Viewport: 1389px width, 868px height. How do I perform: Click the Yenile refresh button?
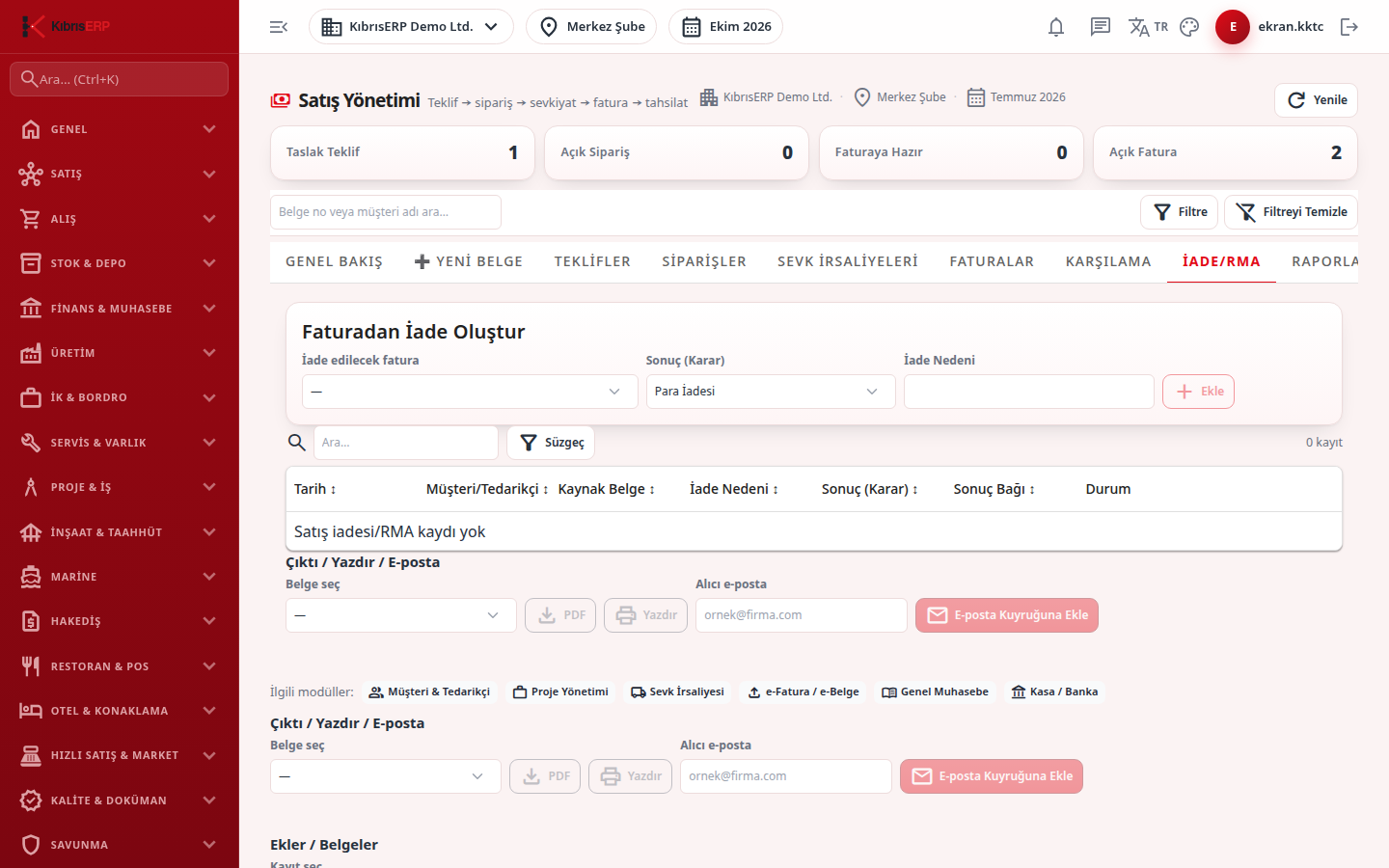(1316, 100)
